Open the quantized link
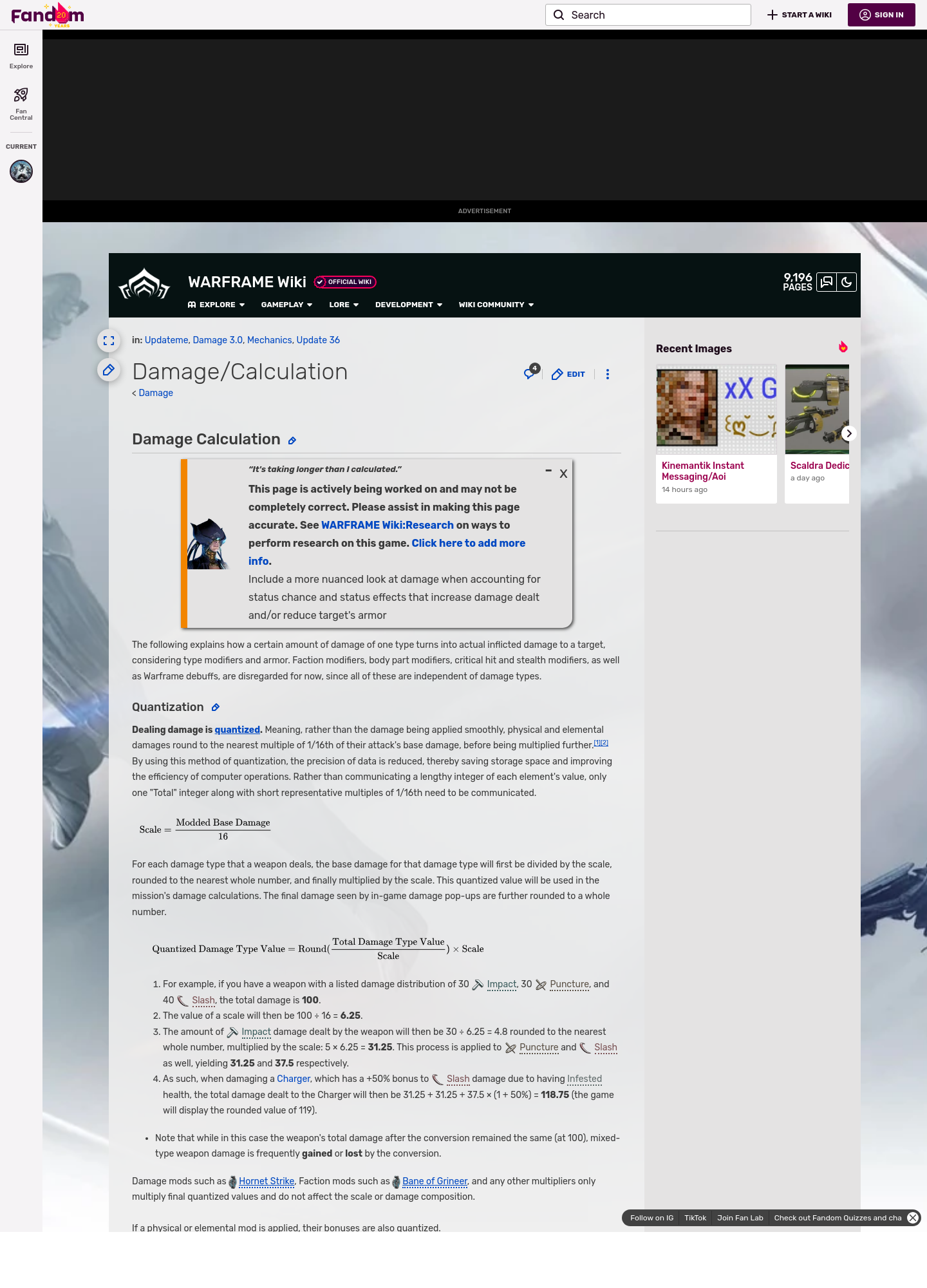Image resolution: width=927 pixels, height=1288 pixels. (238, 730)
